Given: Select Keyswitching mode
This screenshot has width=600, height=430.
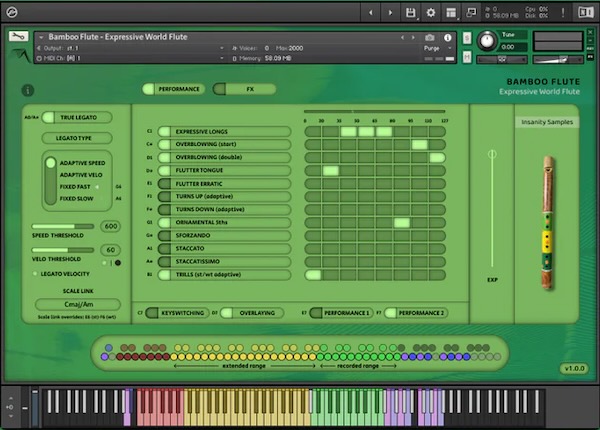Looking at the screenshot, I should click(x=177, y=313).
